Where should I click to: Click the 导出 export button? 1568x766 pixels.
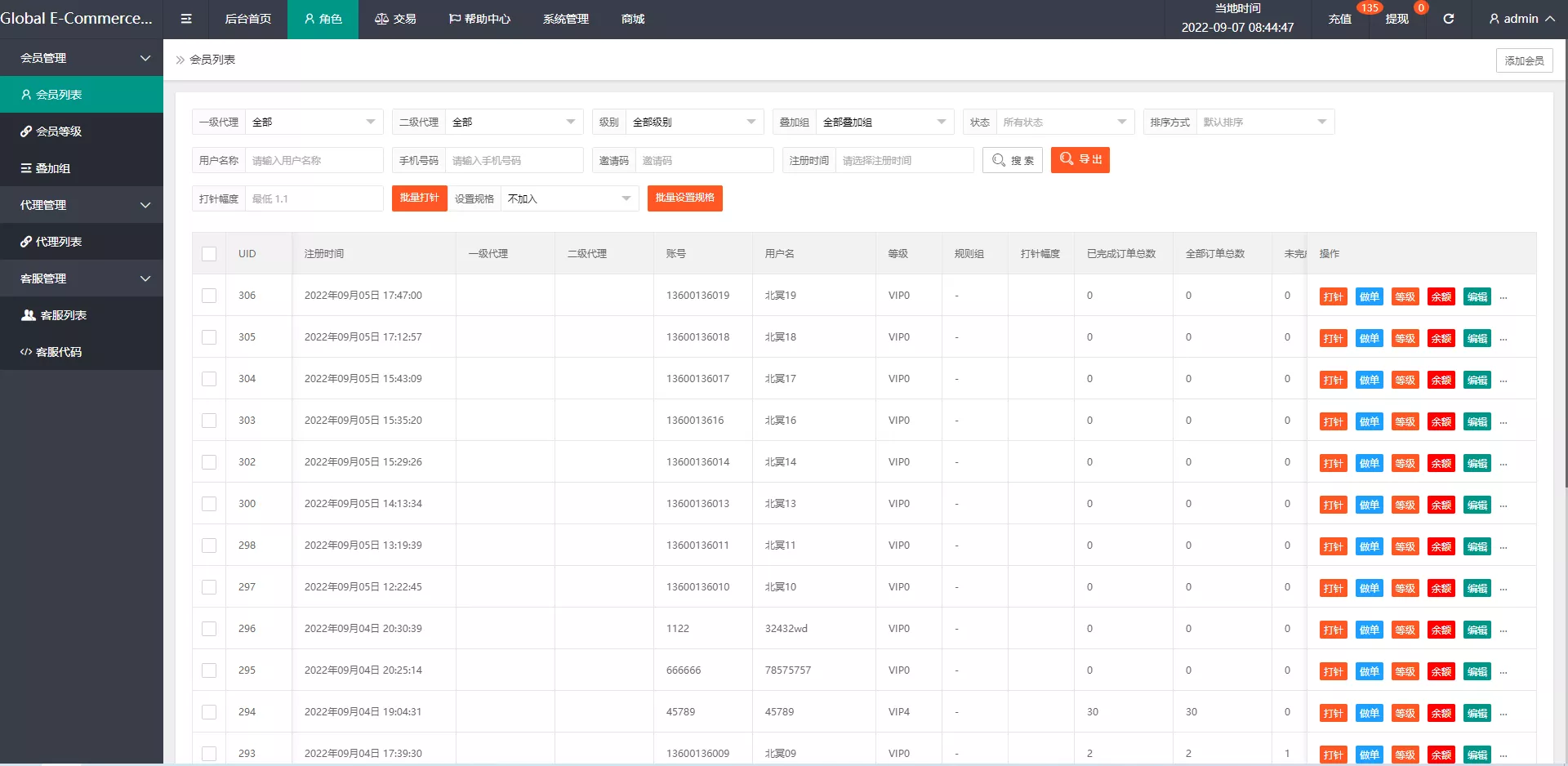pos(1080,160)
